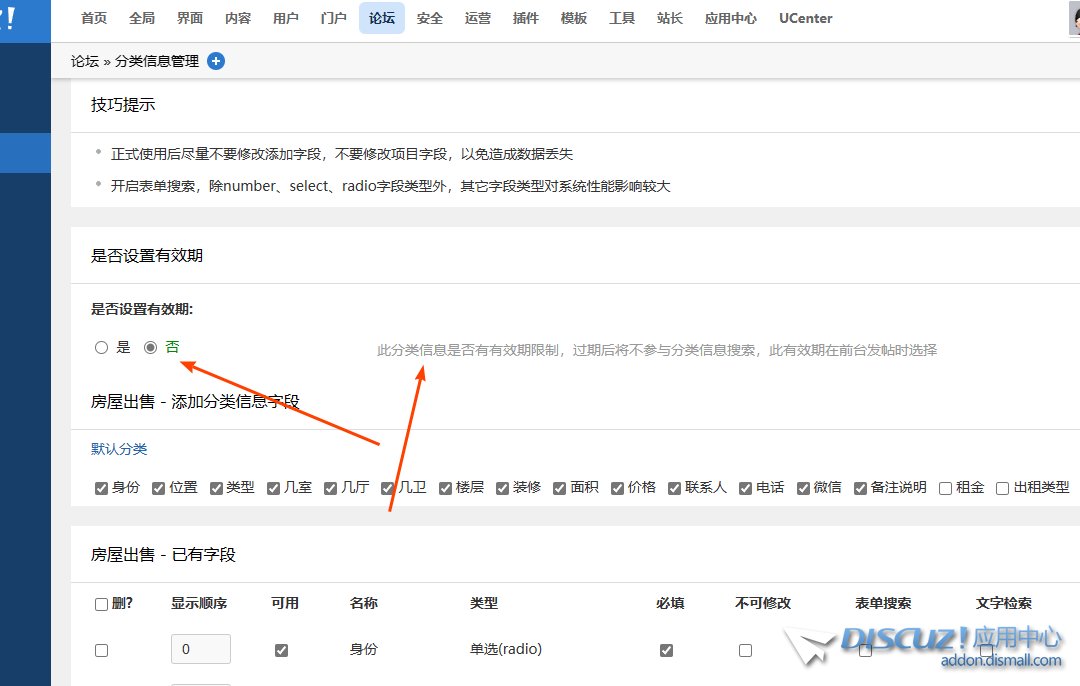Enable the 租金 checkbox
This screenshot has width=1080, height=686.
944,488
